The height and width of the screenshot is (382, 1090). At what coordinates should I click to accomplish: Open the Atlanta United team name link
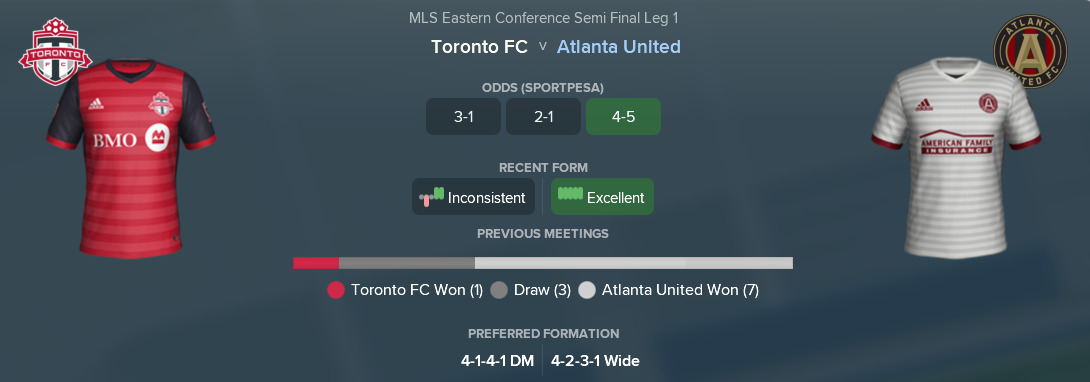coord(619,47)
